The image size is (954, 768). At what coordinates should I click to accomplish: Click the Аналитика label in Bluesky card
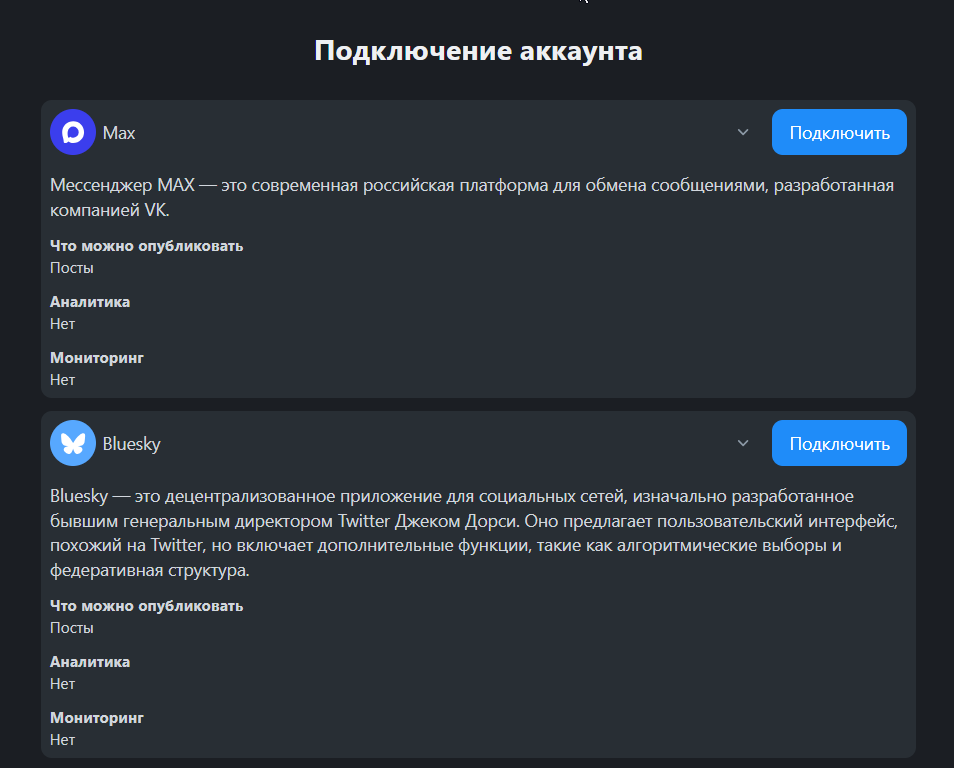point(90,662)
